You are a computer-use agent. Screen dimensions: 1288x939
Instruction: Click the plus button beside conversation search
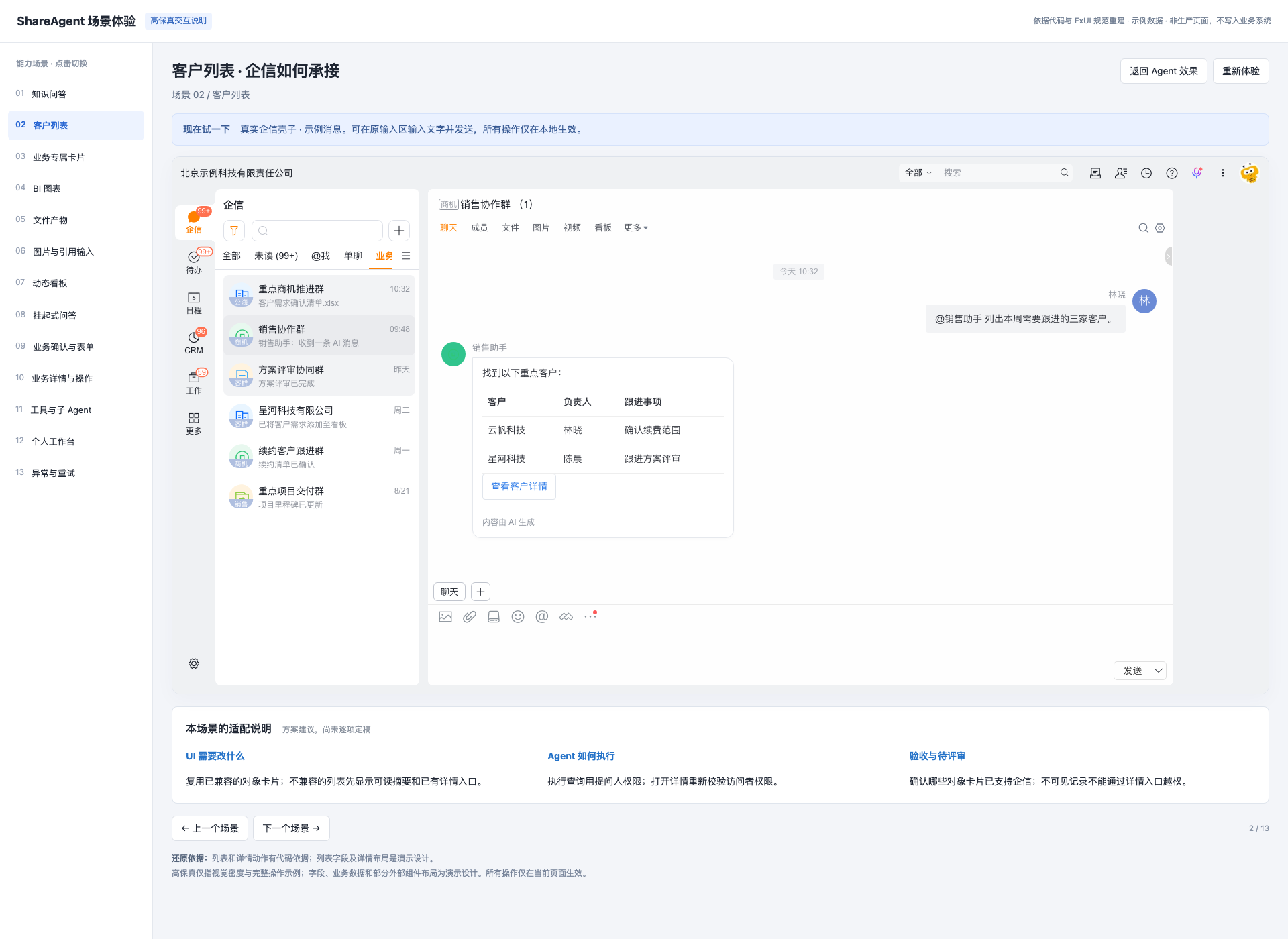tap(399, 231)
